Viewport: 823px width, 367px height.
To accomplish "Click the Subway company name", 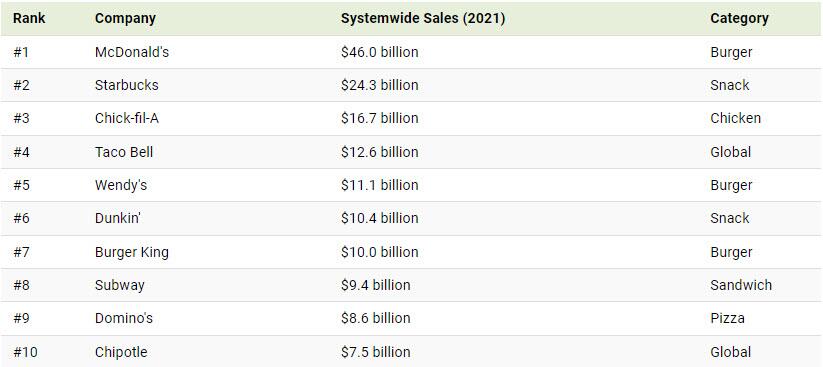I will [x=120, y=285].
